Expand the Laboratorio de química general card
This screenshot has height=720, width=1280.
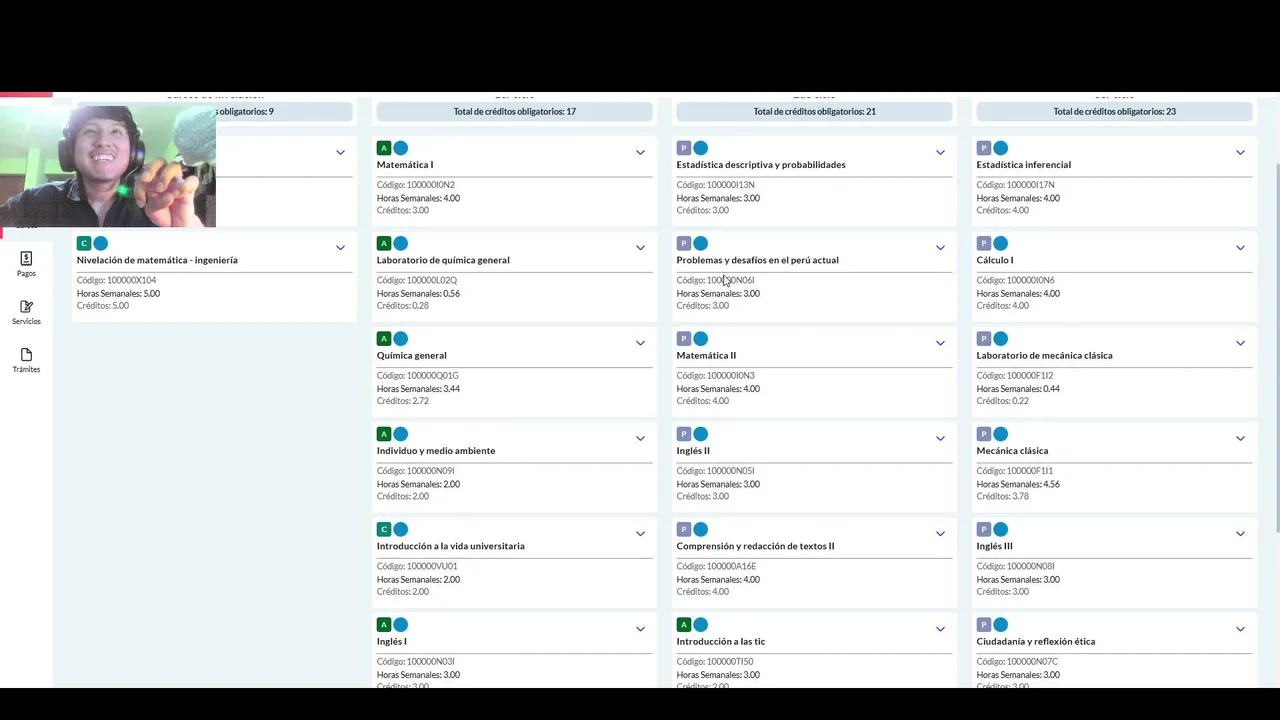pos(640,248)
